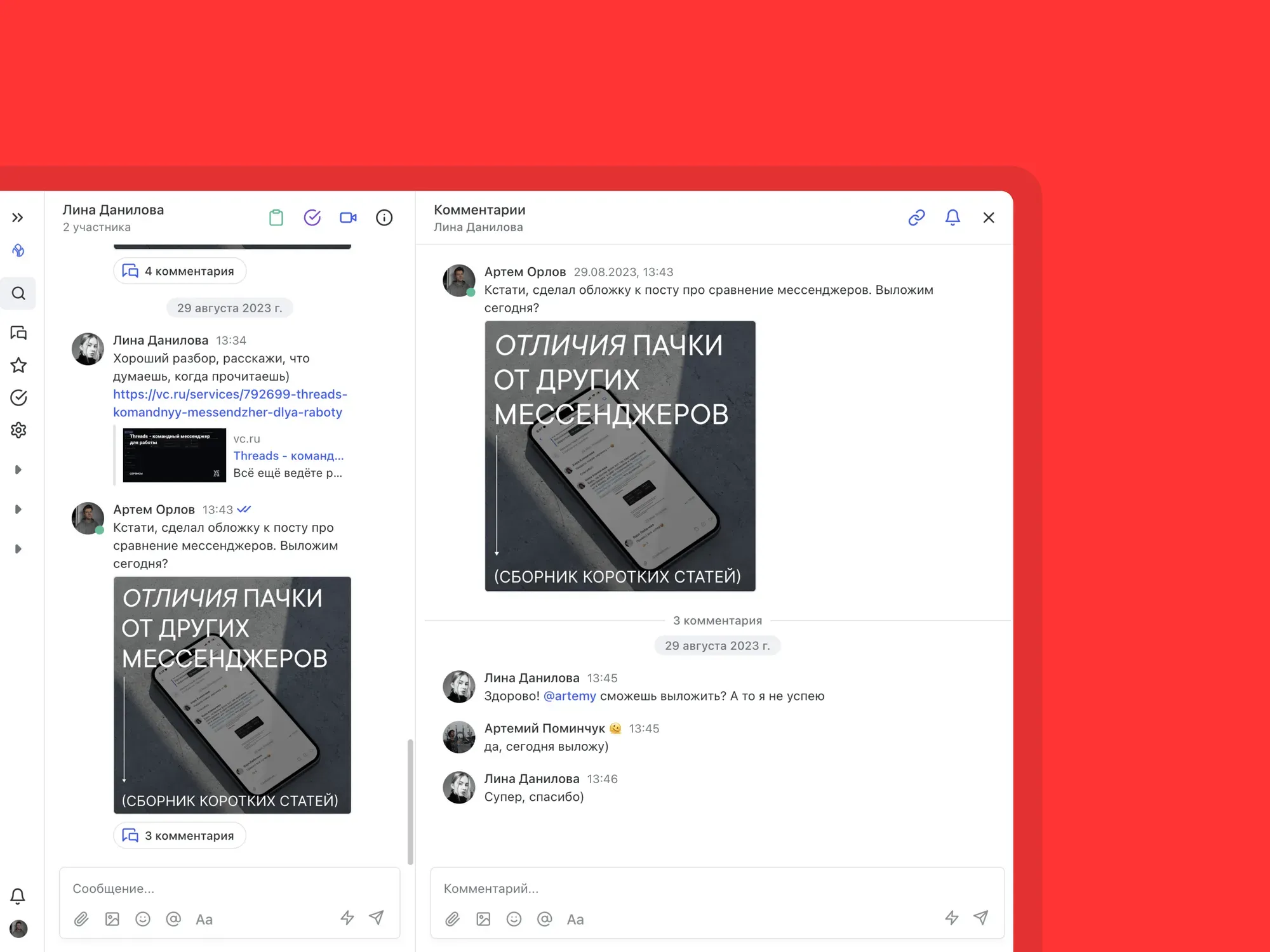This screenshot has width=1270, height=952.
Task: Expand the first collapsed sidebar section arrow
Action: click(x=18, y=470)
